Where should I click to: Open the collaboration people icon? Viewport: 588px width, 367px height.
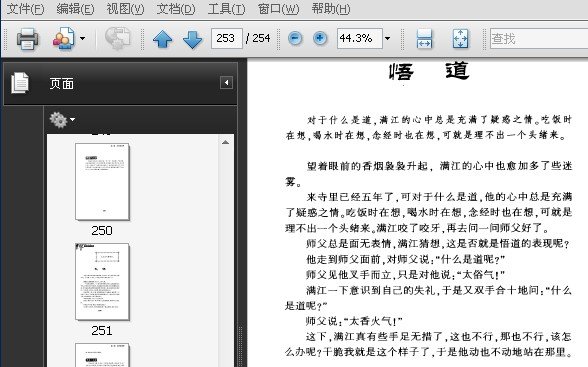pyautogui.click(x=64, y=39)
